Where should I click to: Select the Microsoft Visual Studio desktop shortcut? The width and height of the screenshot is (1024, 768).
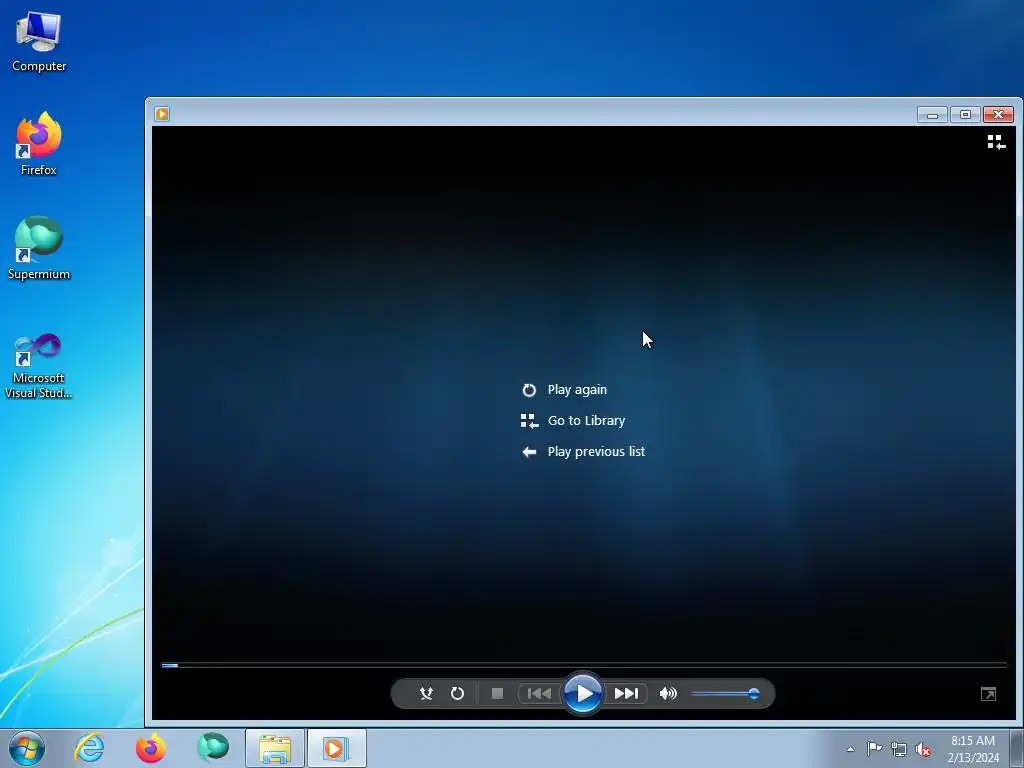coord(39,366)
